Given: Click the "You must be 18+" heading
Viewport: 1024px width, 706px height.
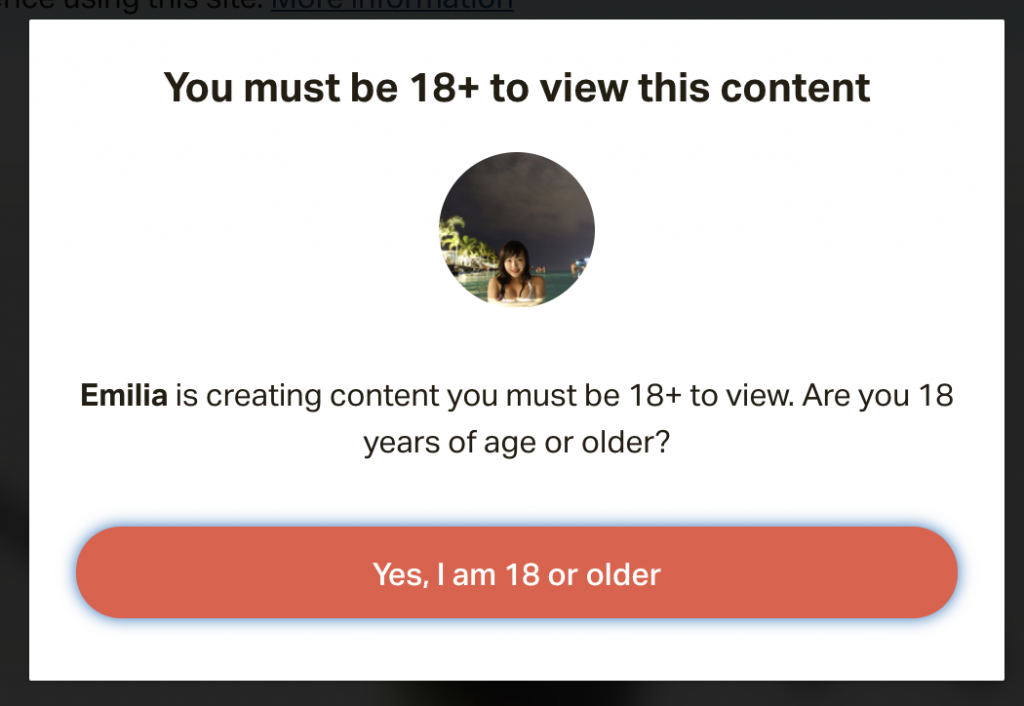Looking at the screenshot, I should [516, 88].
